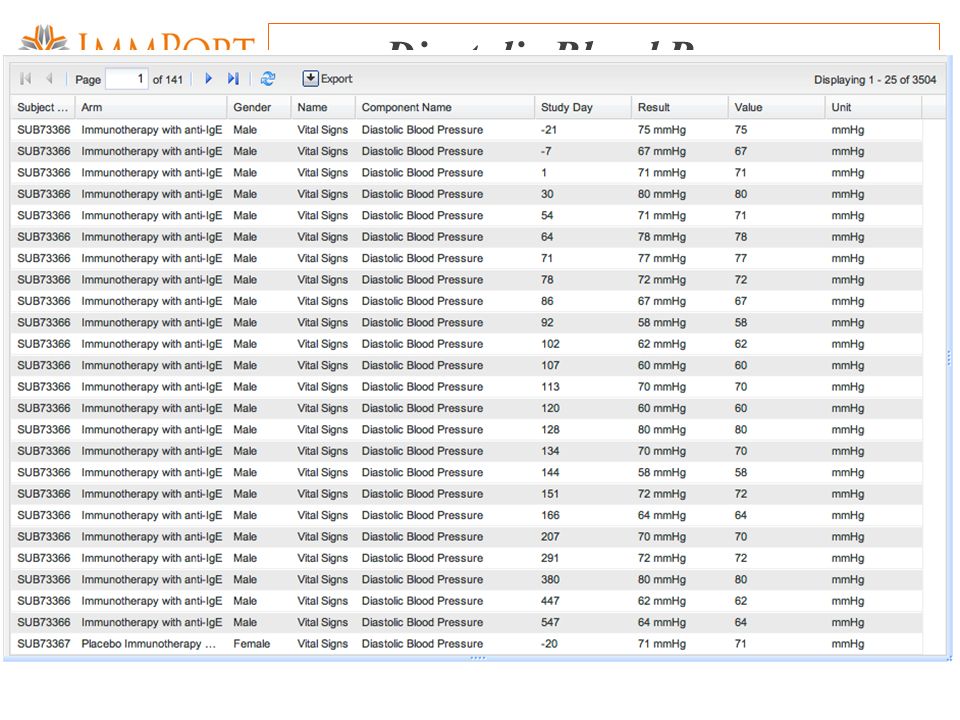Click the 'Placebo Immunotherapy ...' arm cell

click(x=149, y=644)
